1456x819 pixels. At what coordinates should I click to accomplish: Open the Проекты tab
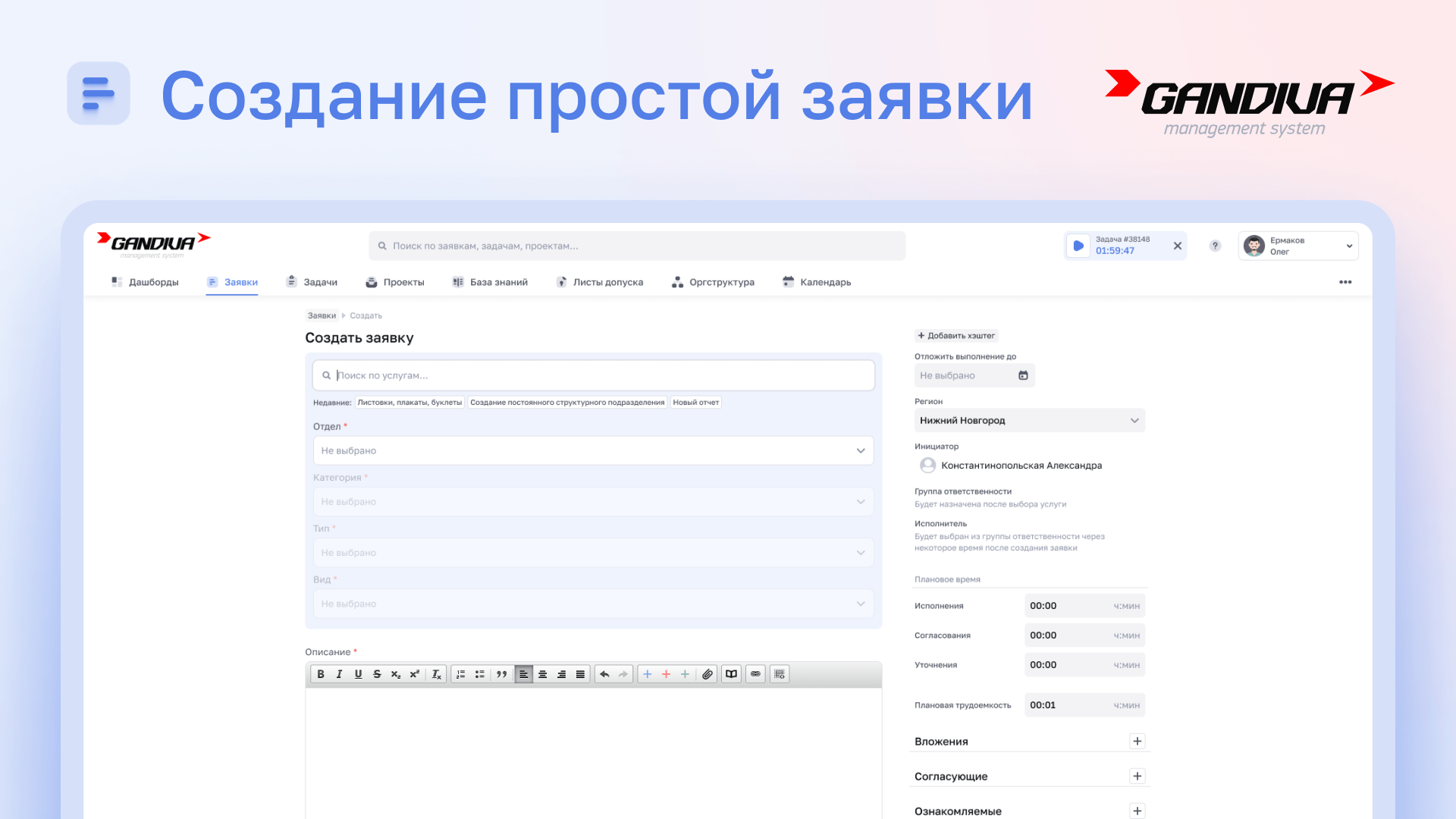pyautogui.click(x=395, y=282)
